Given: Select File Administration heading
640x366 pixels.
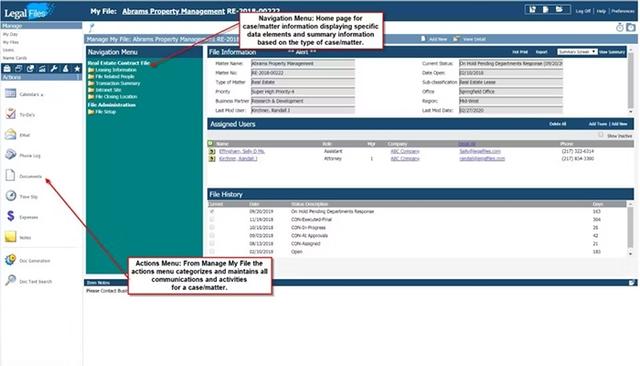Looking at the screenshot, I should pos(111,105).
